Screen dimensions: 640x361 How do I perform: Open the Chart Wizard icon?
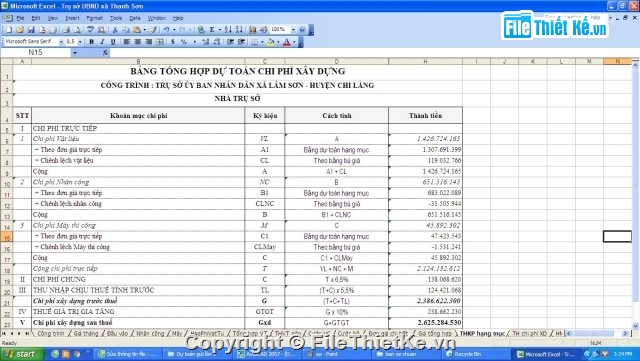[253, 30]
